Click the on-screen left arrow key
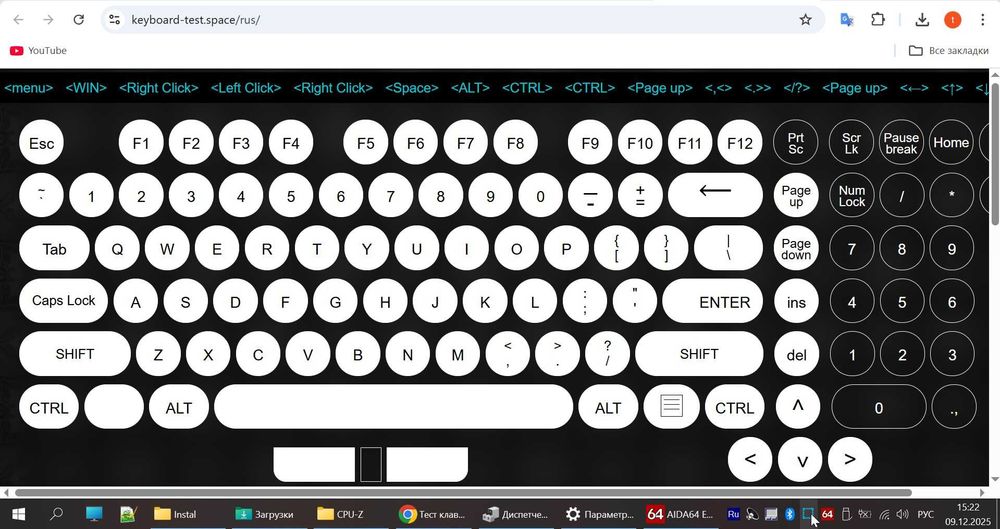This screenshot has width=1000, height=529. [750, 459]
